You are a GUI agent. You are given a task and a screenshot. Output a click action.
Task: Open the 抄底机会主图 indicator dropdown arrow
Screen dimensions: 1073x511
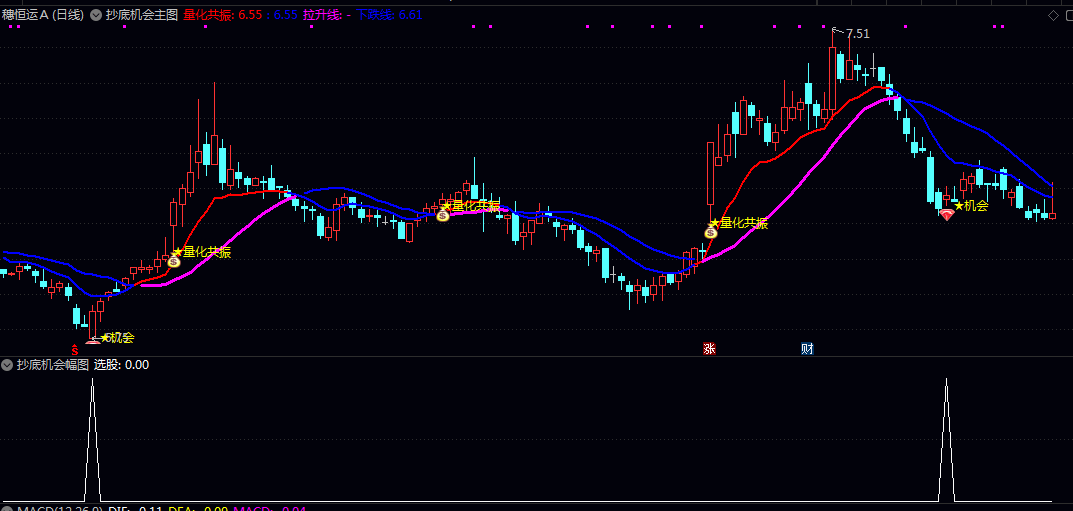point(96,14)
